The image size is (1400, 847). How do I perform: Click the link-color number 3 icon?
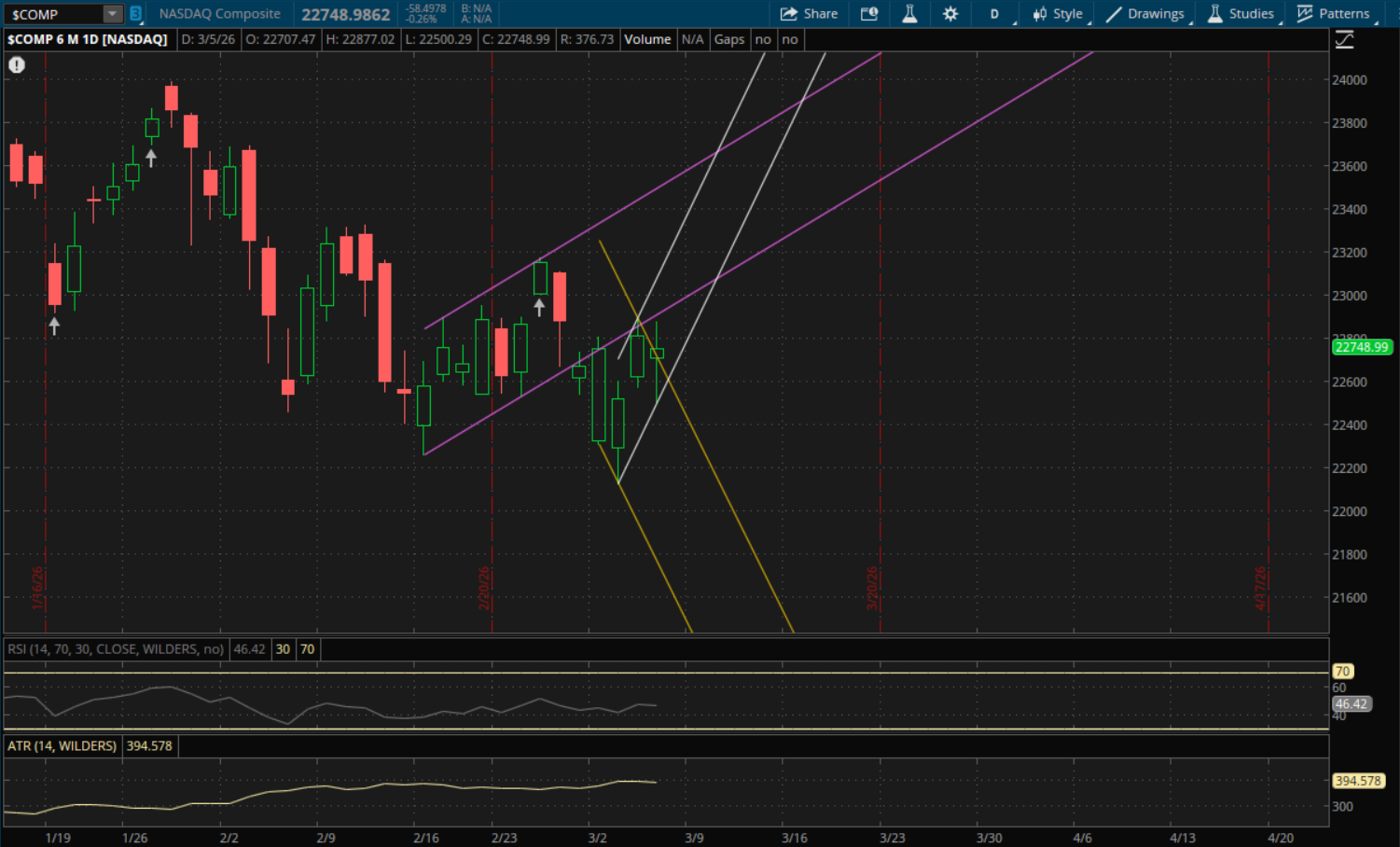[136, 14]
